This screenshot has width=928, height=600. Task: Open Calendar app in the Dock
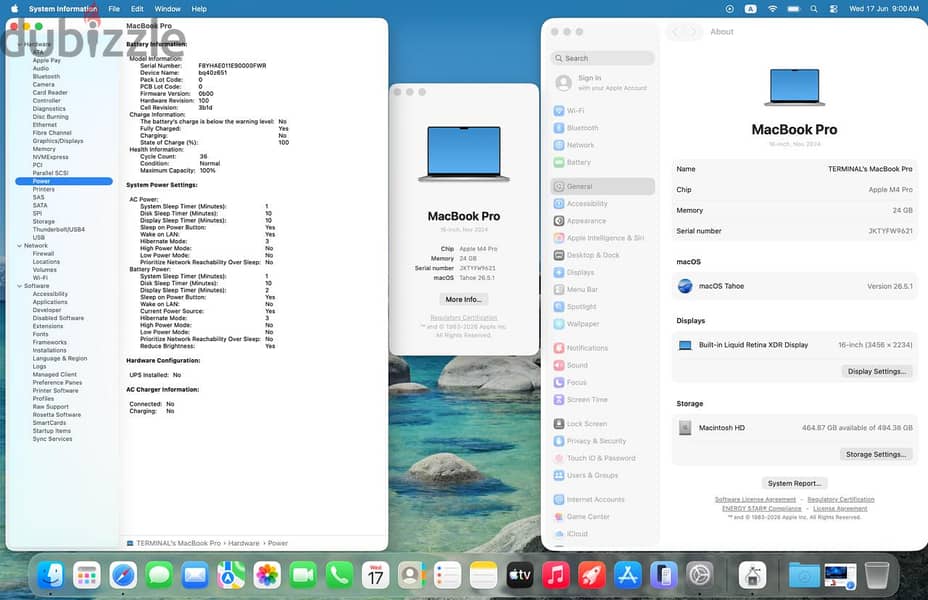pos(375,575)
